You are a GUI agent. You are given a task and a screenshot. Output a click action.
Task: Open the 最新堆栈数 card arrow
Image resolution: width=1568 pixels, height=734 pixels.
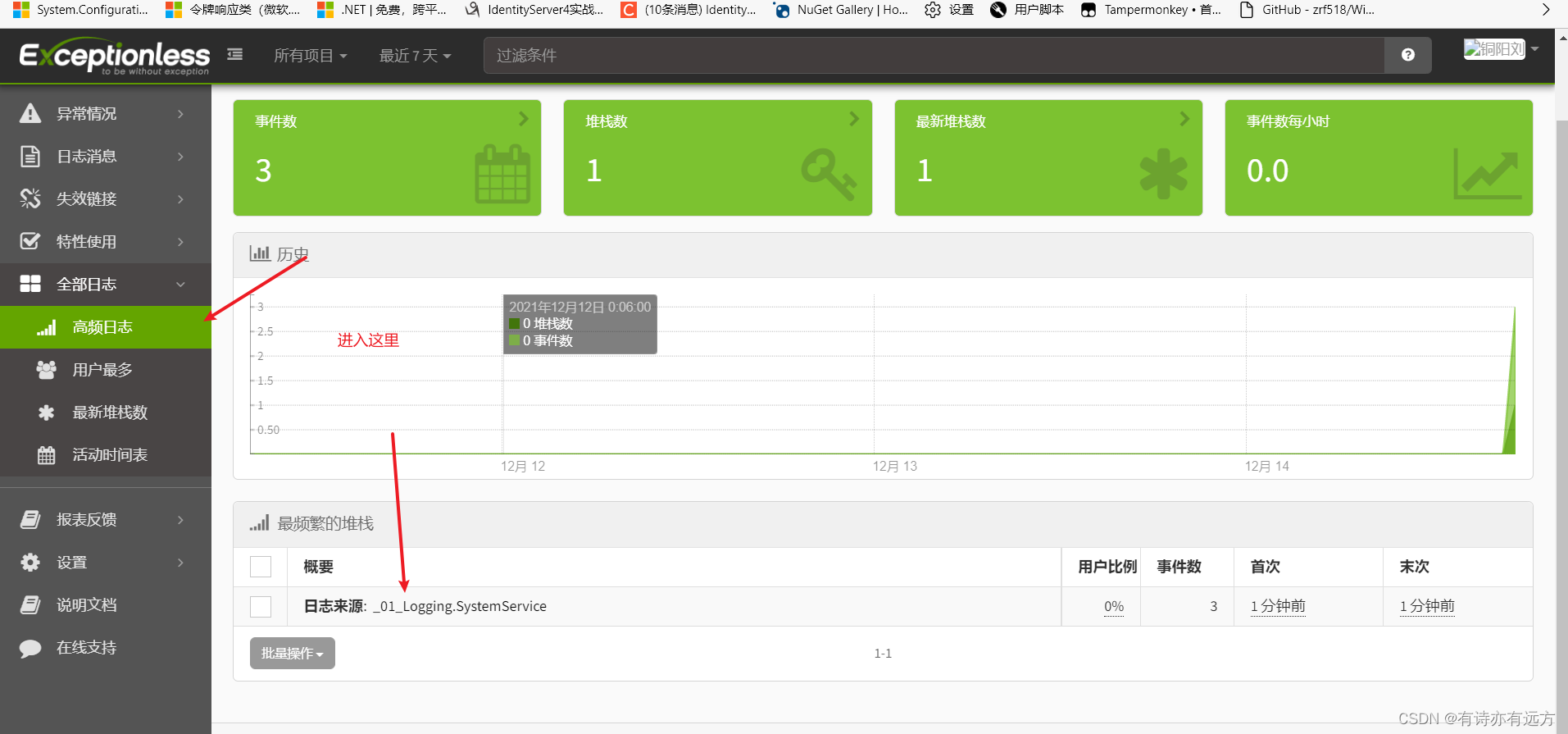point(1184,119)
